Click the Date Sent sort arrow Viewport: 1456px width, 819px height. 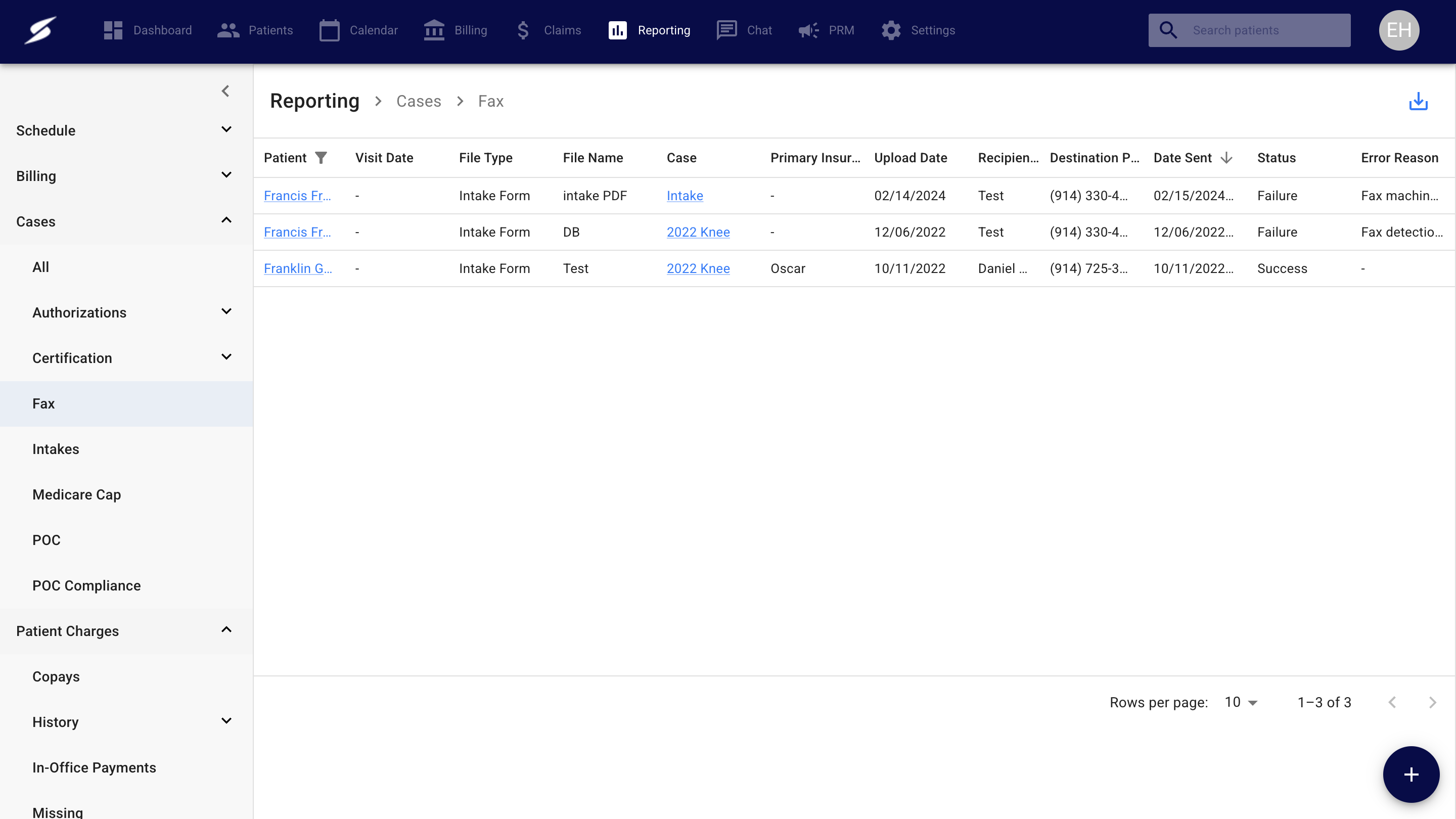point(1226,158)
